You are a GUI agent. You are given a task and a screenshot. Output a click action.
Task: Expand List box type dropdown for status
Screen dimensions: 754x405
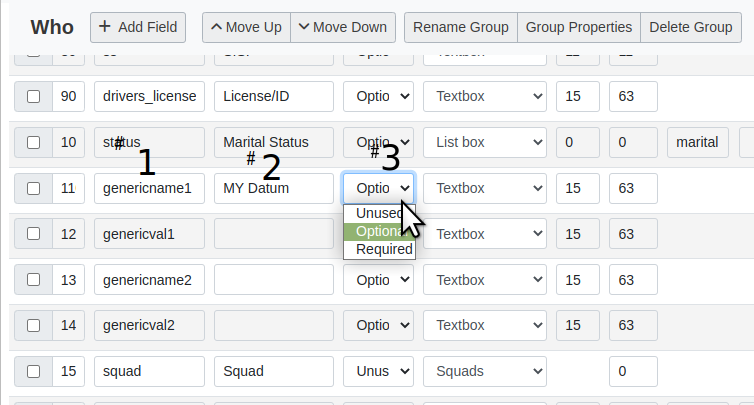(485, 142)
